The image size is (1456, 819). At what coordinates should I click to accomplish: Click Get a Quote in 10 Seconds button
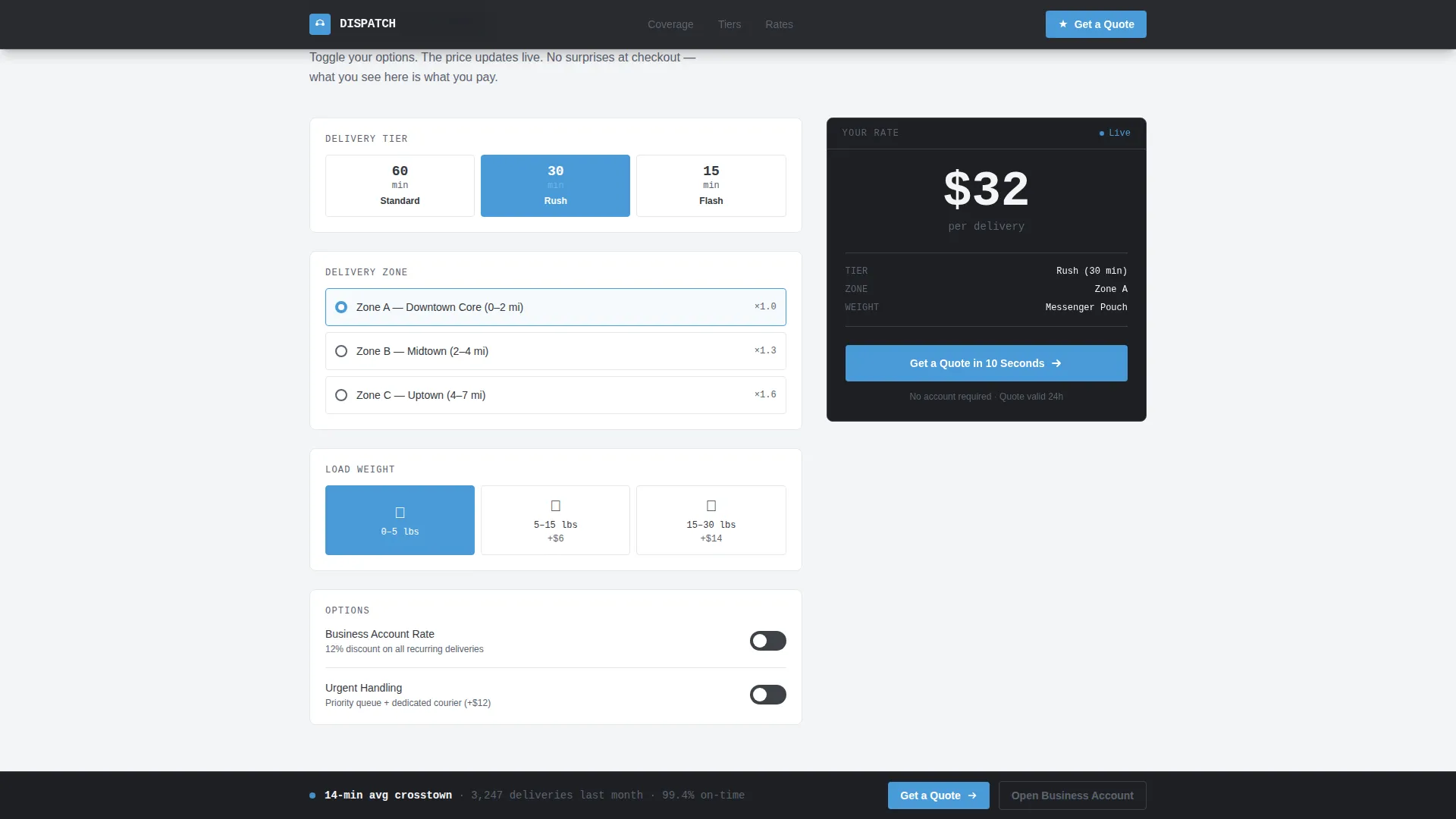(986, 363)
